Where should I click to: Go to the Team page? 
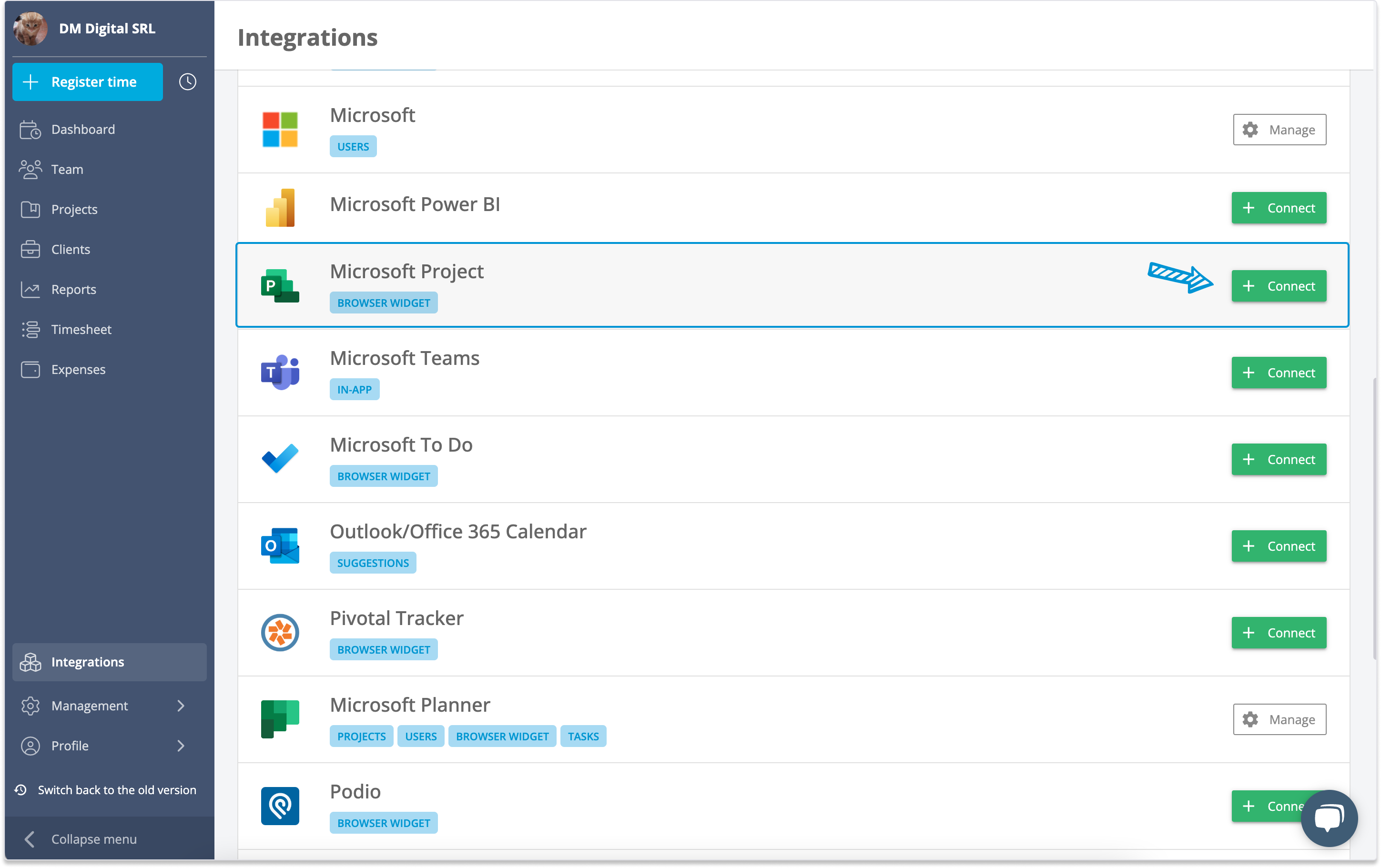pos(109,170)
